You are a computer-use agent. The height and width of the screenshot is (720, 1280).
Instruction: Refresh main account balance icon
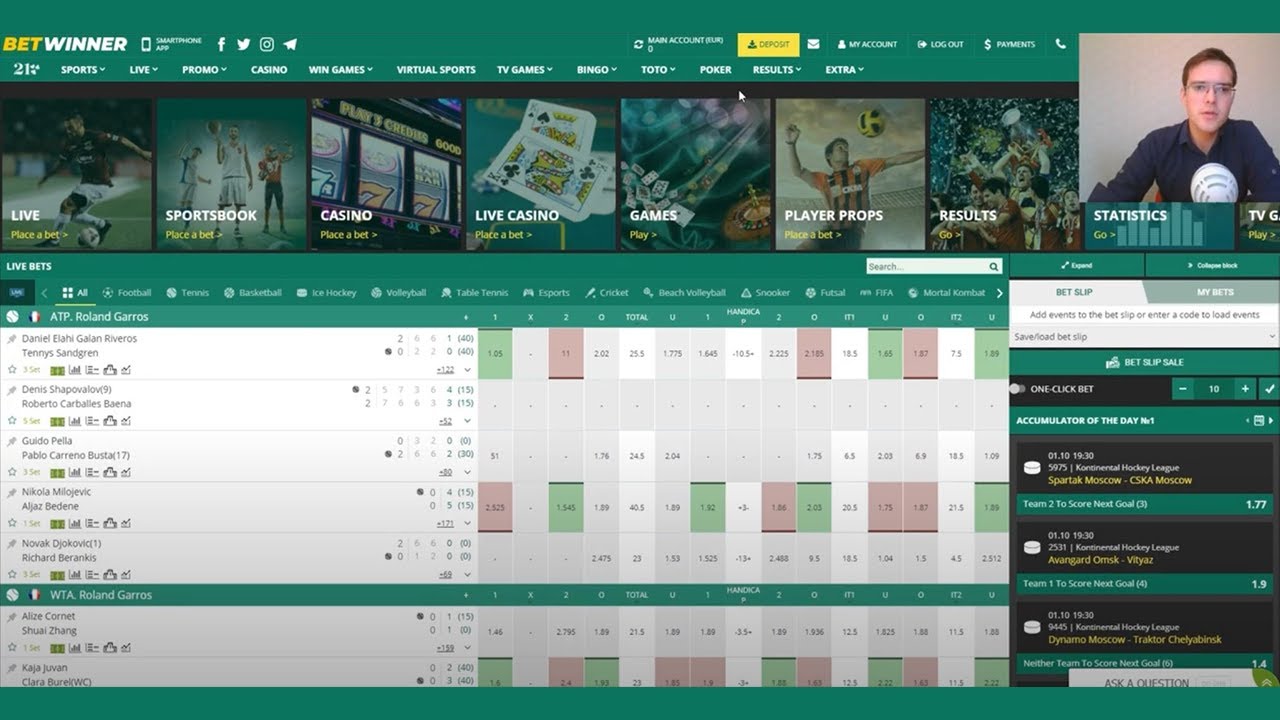[x=638, y=44]
